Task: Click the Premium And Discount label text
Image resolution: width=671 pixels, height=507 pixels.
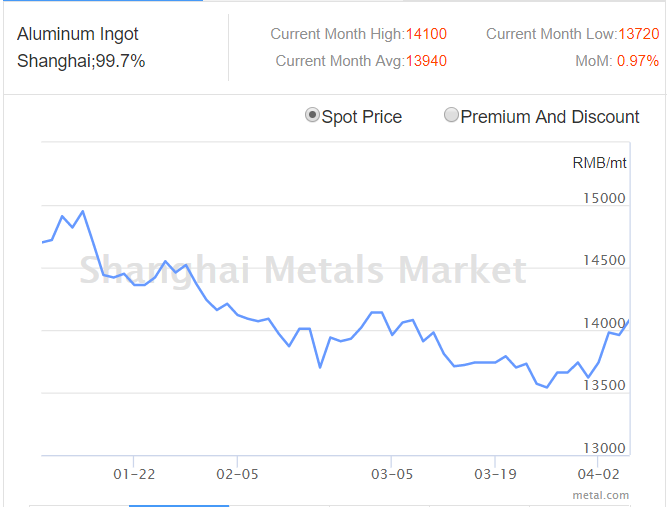Action: 550,117
